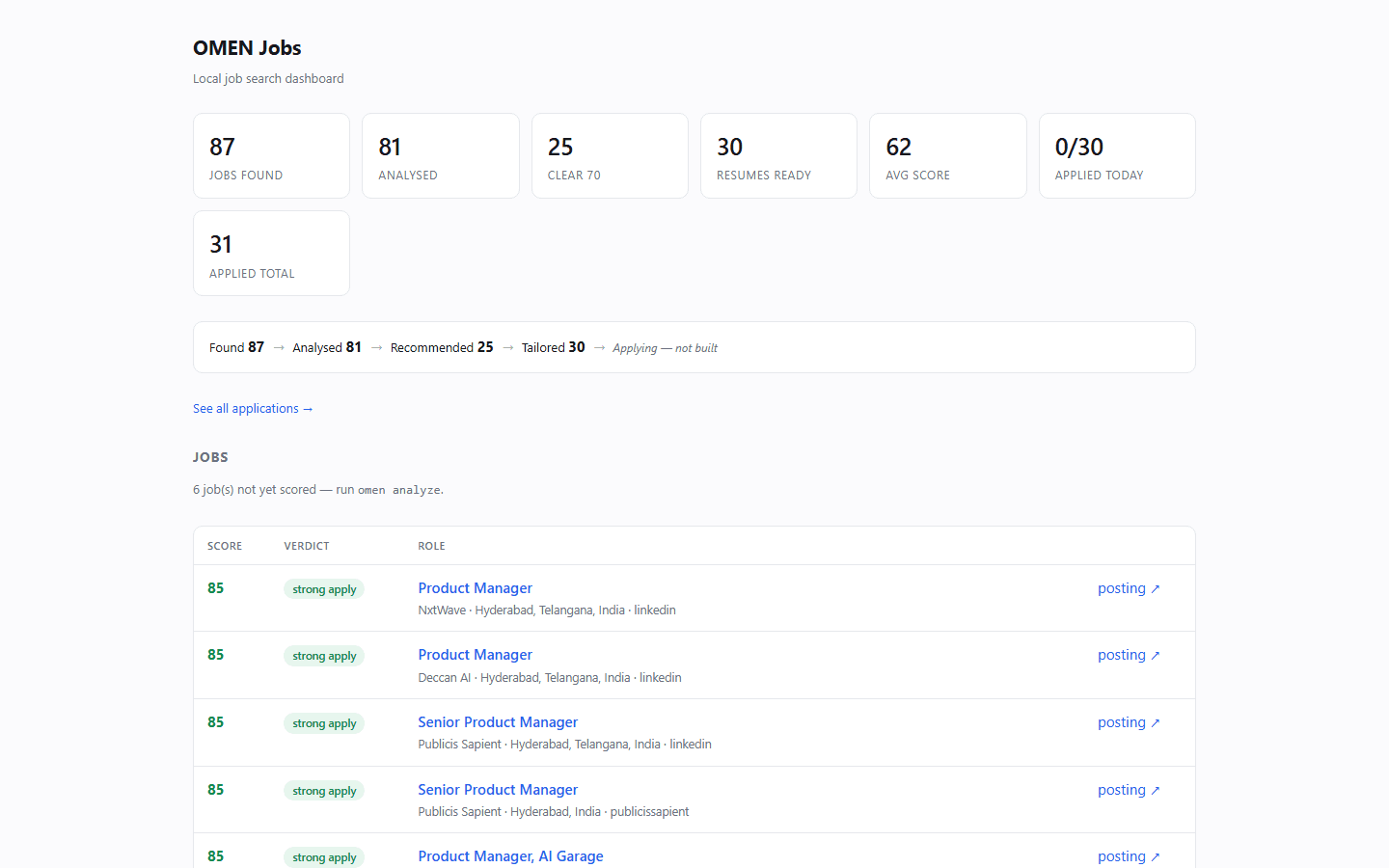Select the 62 Avg Score stat card

tap(948, 156)
